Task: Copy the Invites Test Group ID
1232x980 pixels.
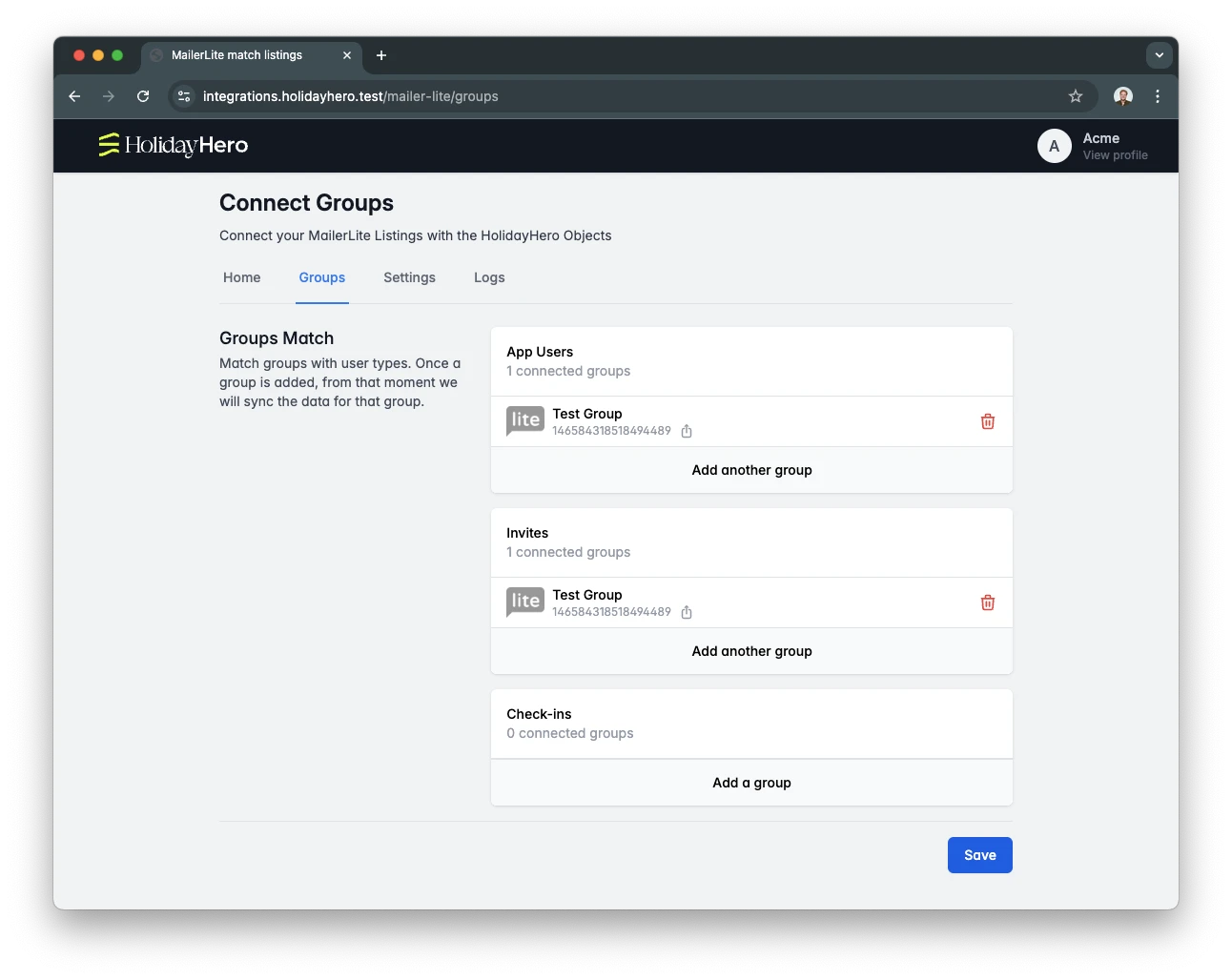Action: (x=687, y=612)
